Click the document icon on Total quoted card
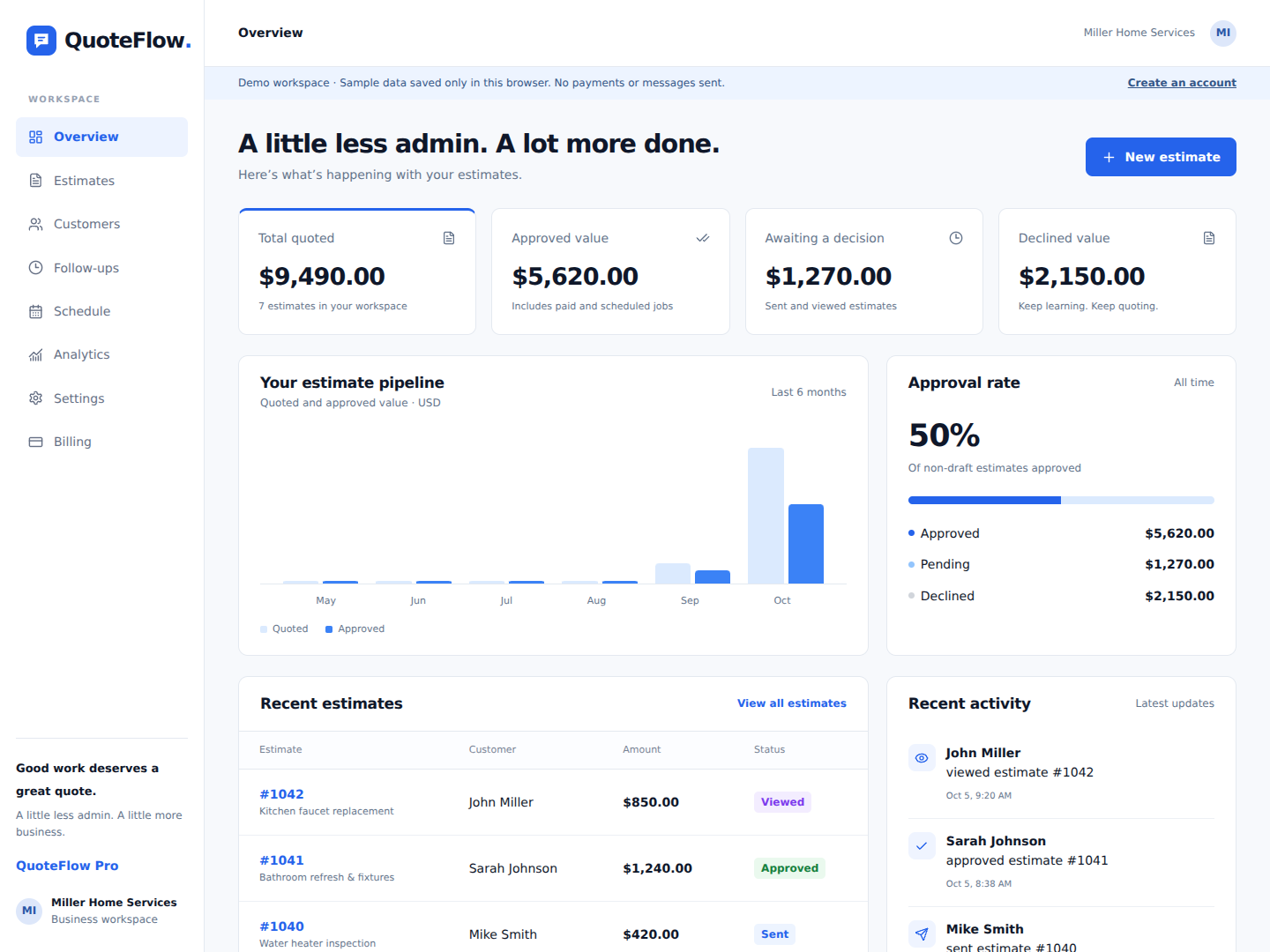This screenshot has width=1270, height=952. pos(449,238)
